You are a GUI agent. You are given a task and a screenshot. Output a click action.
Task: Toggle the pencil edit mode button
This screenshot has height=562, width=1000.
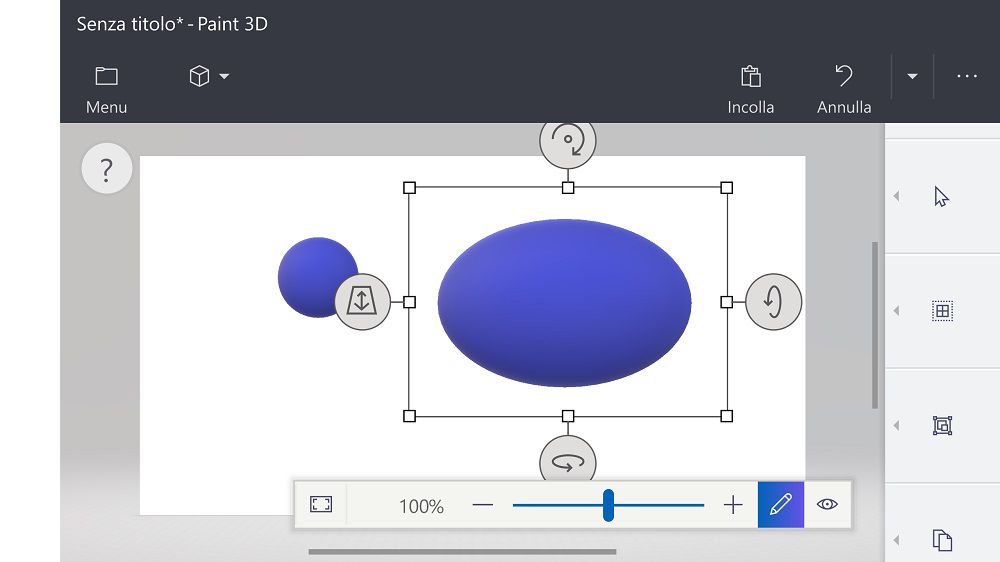tap(781, 505)
